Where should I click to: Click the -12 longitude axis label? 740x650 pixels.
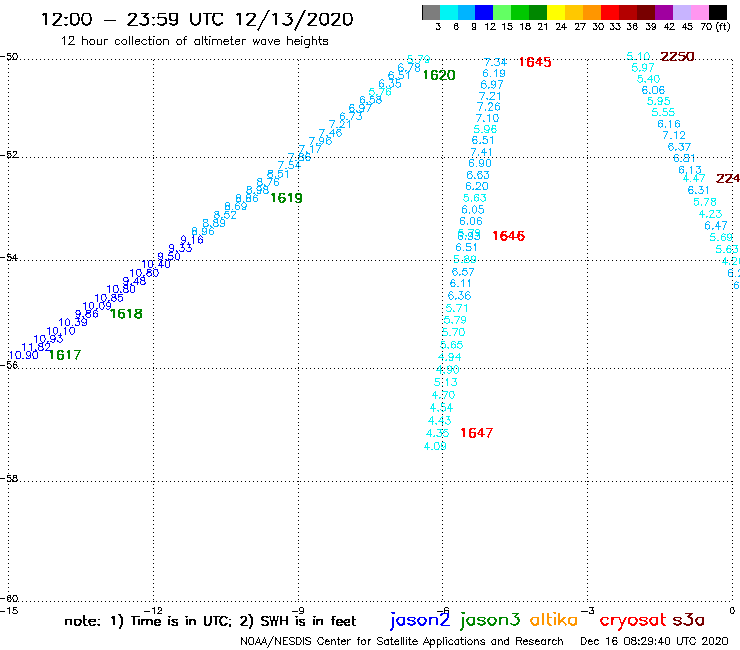tap(153, 611)
